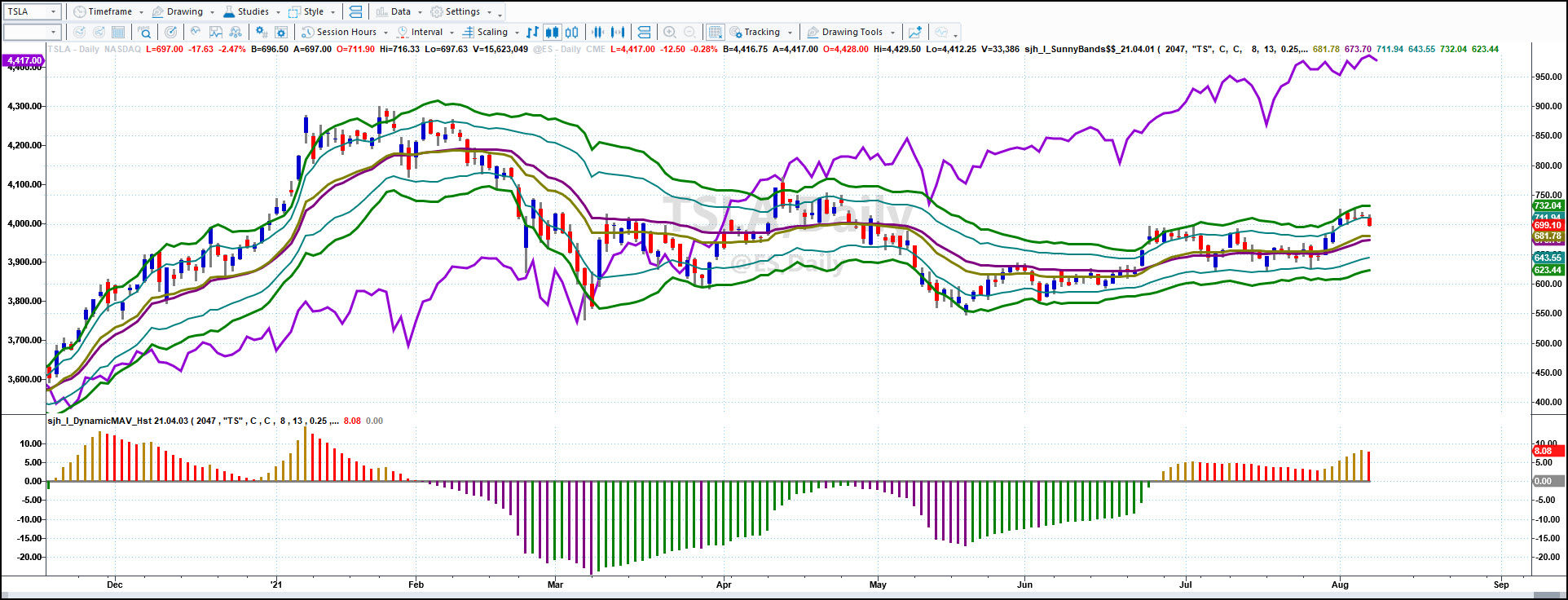Click the stacked panels icon in top toolbar
Viewport: 1568px width, 600px height.
point(355,11)
